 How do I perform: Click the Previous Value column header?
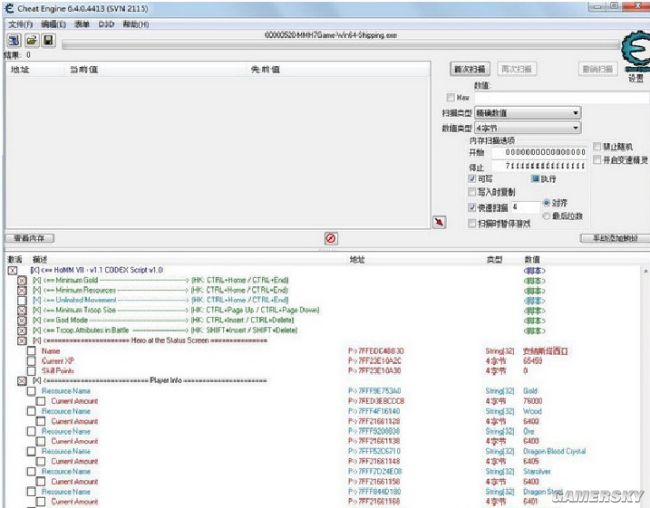[x=265, y=69]
